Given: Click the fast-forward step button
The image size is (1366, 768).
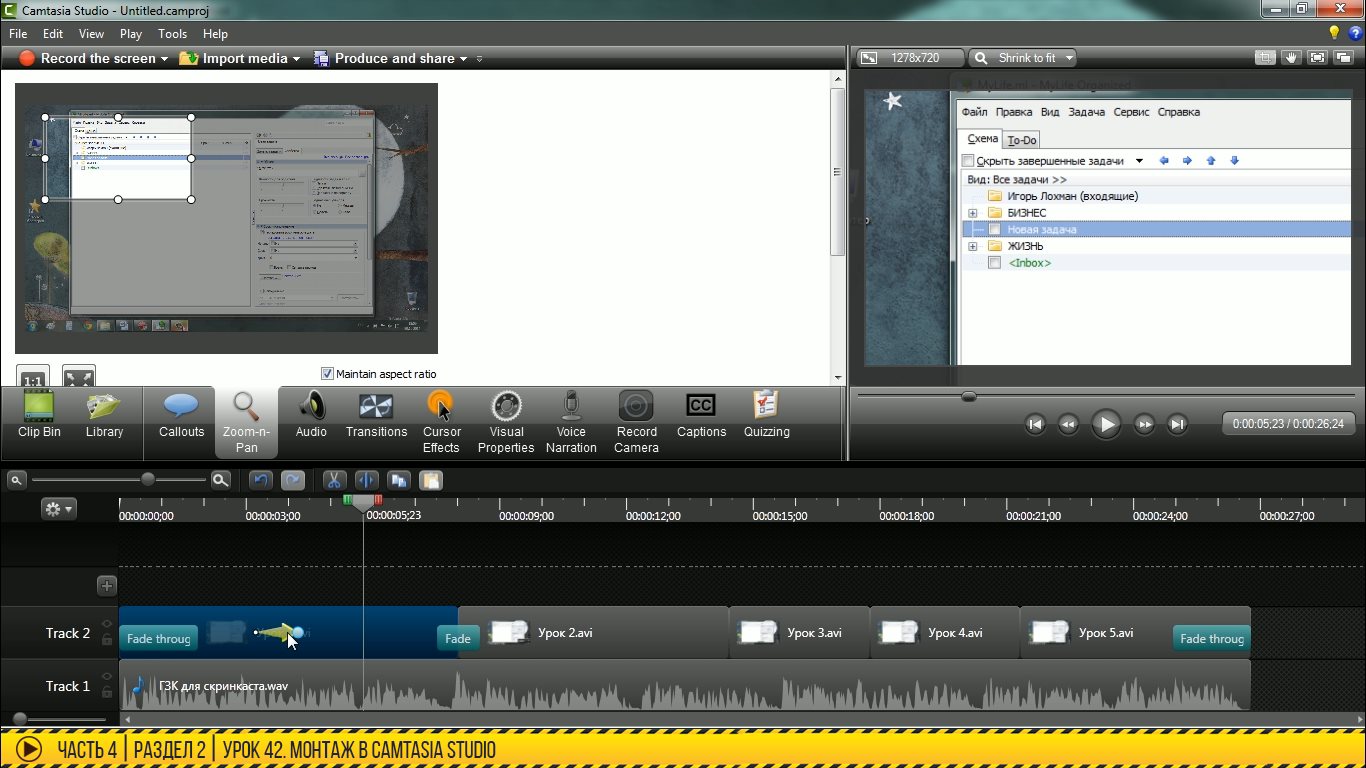Looking at the screenshot, I should click(1144, 424).
